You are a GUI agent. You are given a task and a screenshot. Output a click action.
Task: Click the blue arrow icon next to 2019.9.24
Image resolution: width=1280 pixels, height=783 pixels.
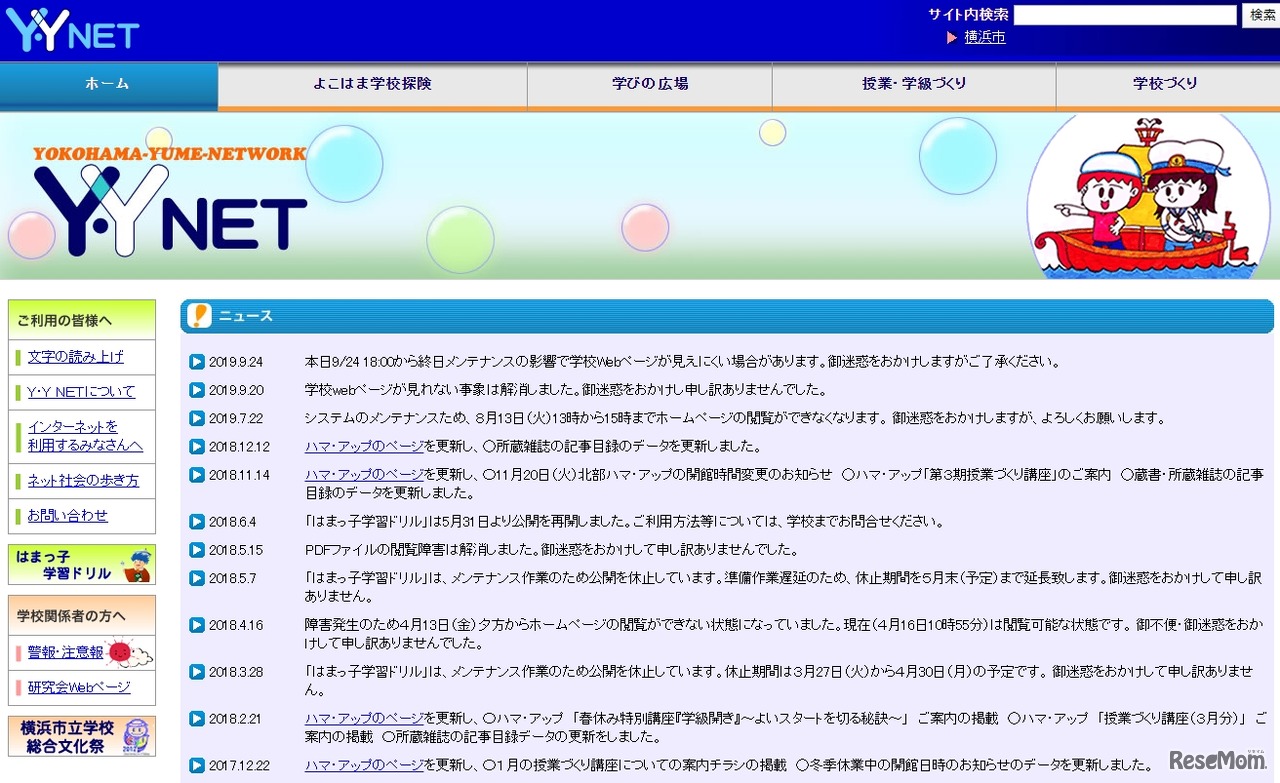point(196,362)
